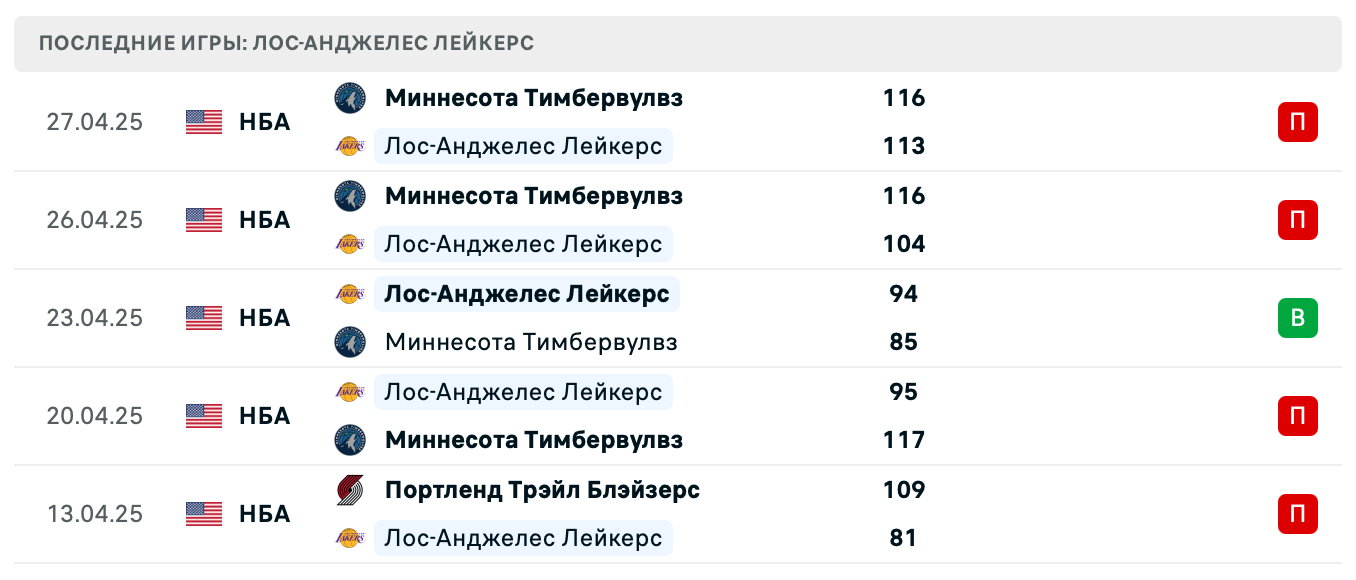This screenshot has height=580, width=1356.
Task: Click the USA flag next to the 27.04.25 game
Action: pos(203,122)
